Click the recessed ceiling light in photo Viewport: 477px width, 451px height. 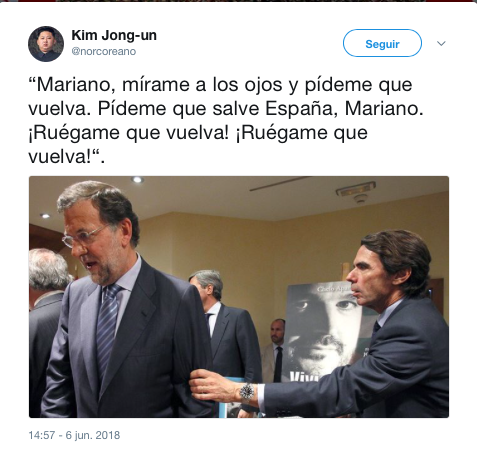(x=137, y=180)
